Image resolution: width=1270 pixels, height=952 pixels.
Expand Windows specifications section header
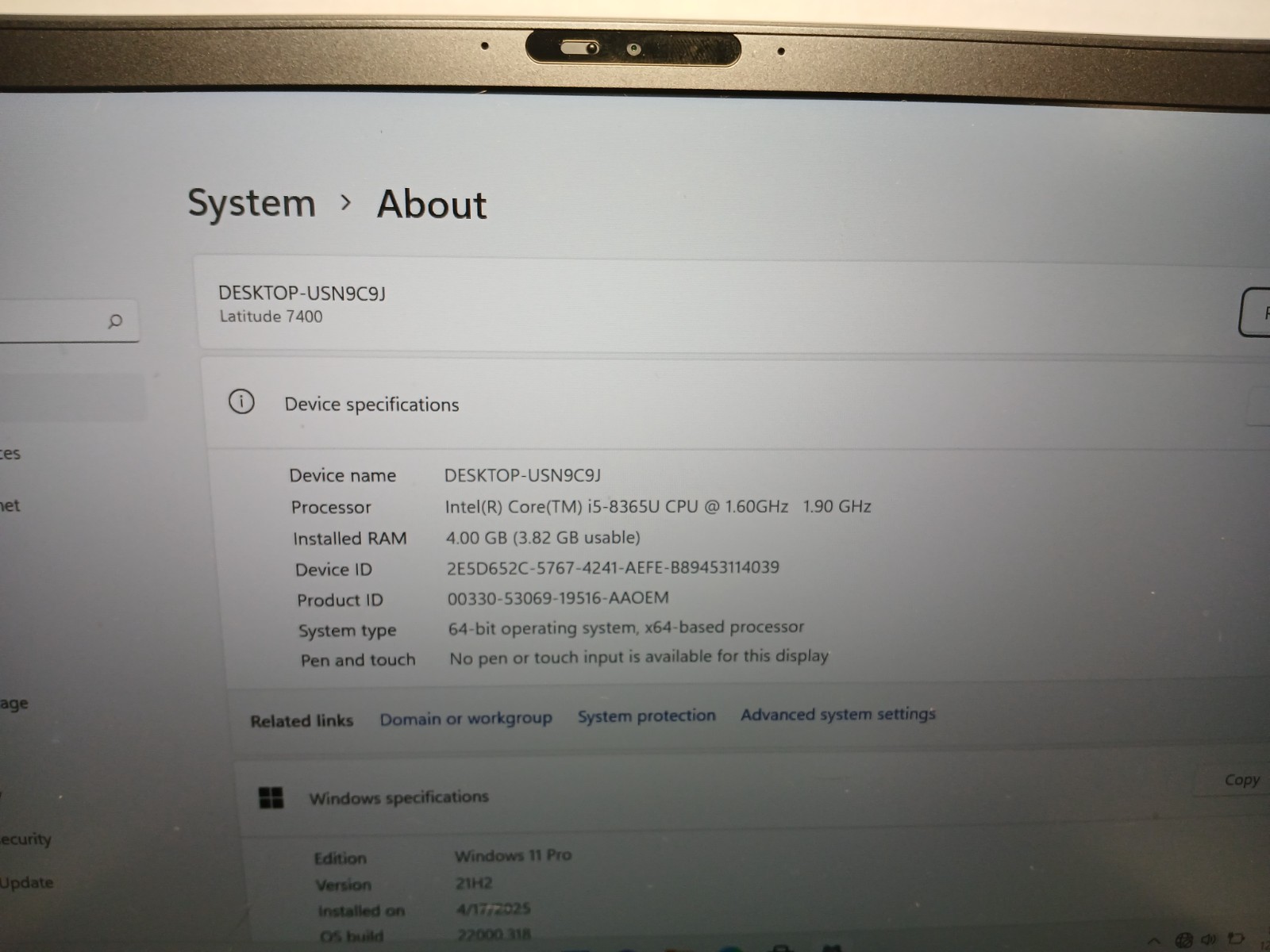tap(750, 797)
